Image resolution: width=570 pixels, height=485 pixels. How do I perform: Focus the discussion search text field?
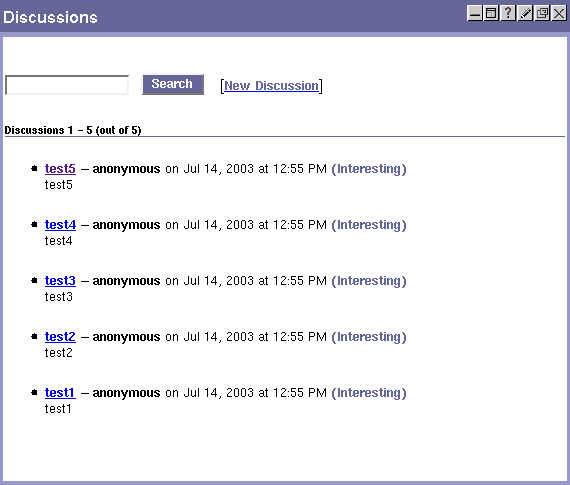pos(67,85)
